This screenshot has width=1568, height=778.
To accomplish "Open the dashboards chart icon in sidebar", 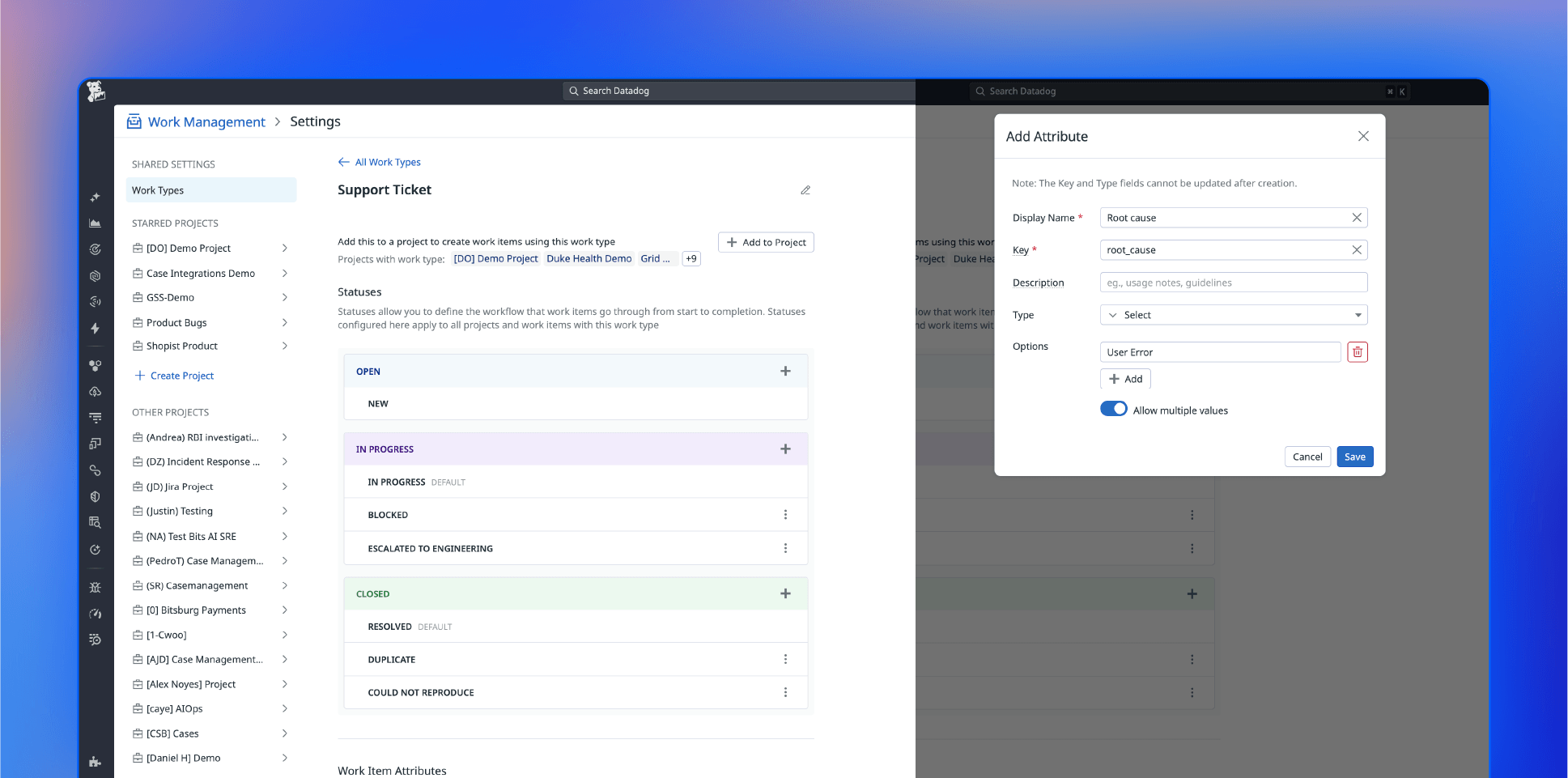I will tap(95, 223).
